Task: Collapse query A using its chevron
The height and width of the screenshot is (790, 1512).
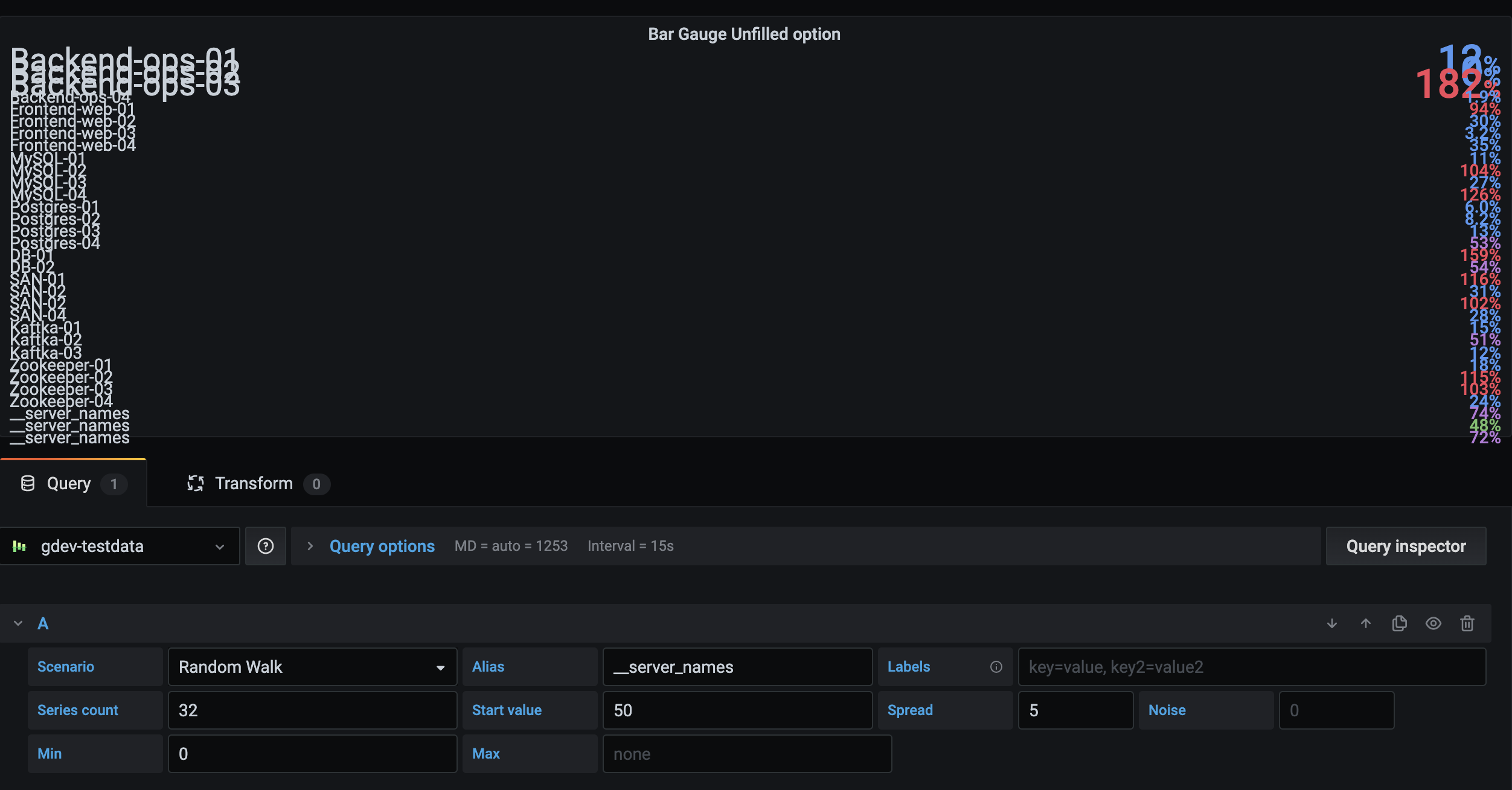Action: (x=18, y=623)
